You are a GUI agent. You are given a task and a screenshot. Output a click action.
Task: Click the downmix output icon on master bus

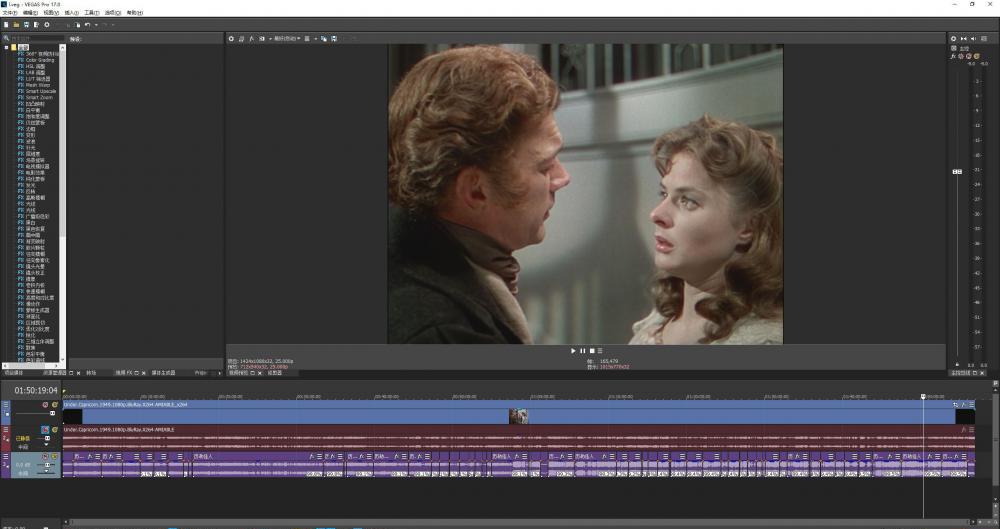tap(964, 39)
